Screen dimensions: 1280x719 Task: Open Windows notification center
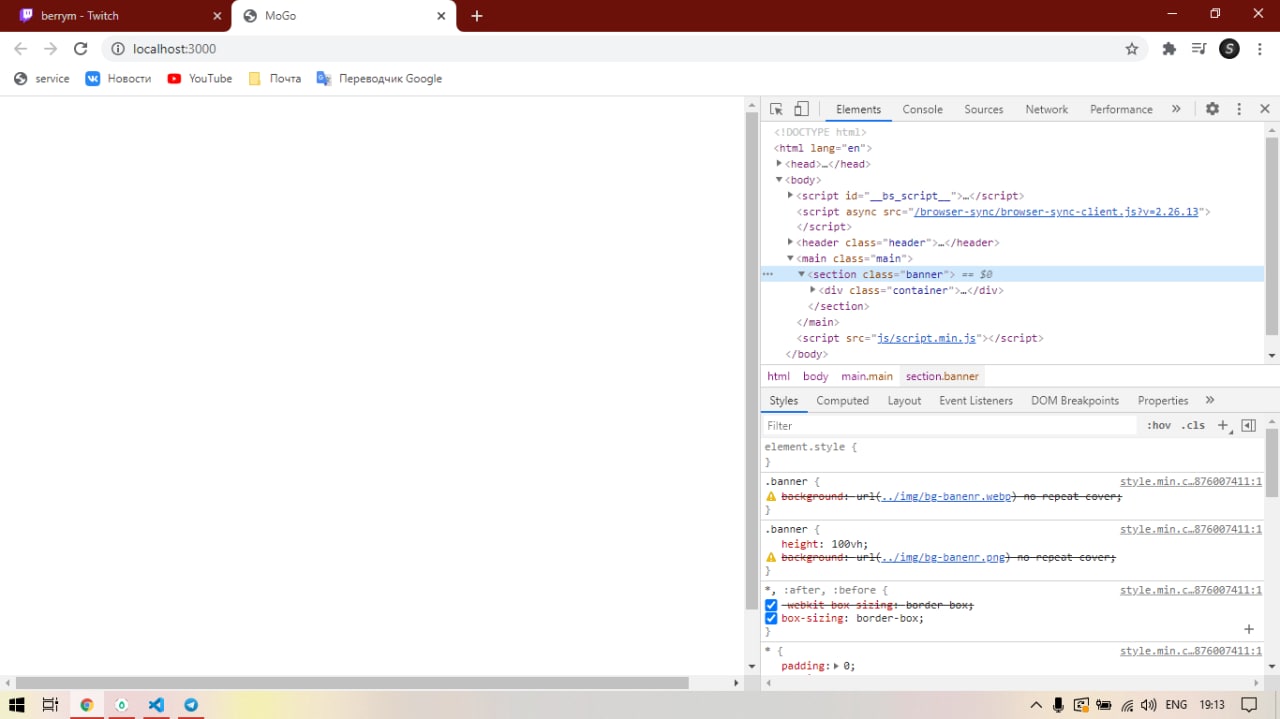tap(1249, 705)
